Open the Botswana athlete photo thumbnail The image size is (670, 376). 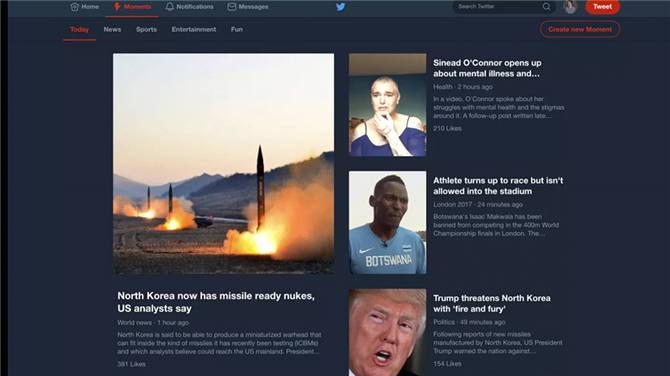point(388,223)
